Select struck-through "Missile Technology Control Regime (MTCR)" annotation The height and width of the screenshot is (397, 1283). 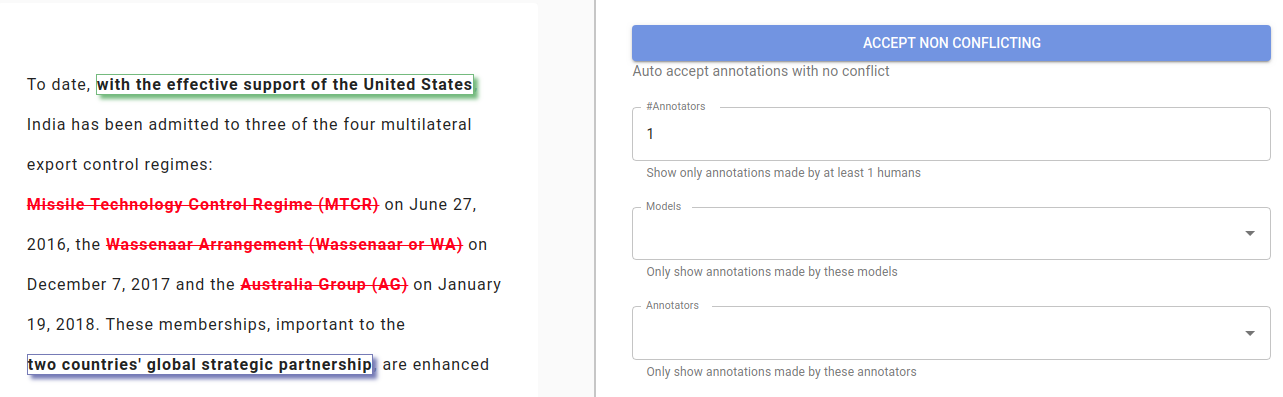click(203, 205)
